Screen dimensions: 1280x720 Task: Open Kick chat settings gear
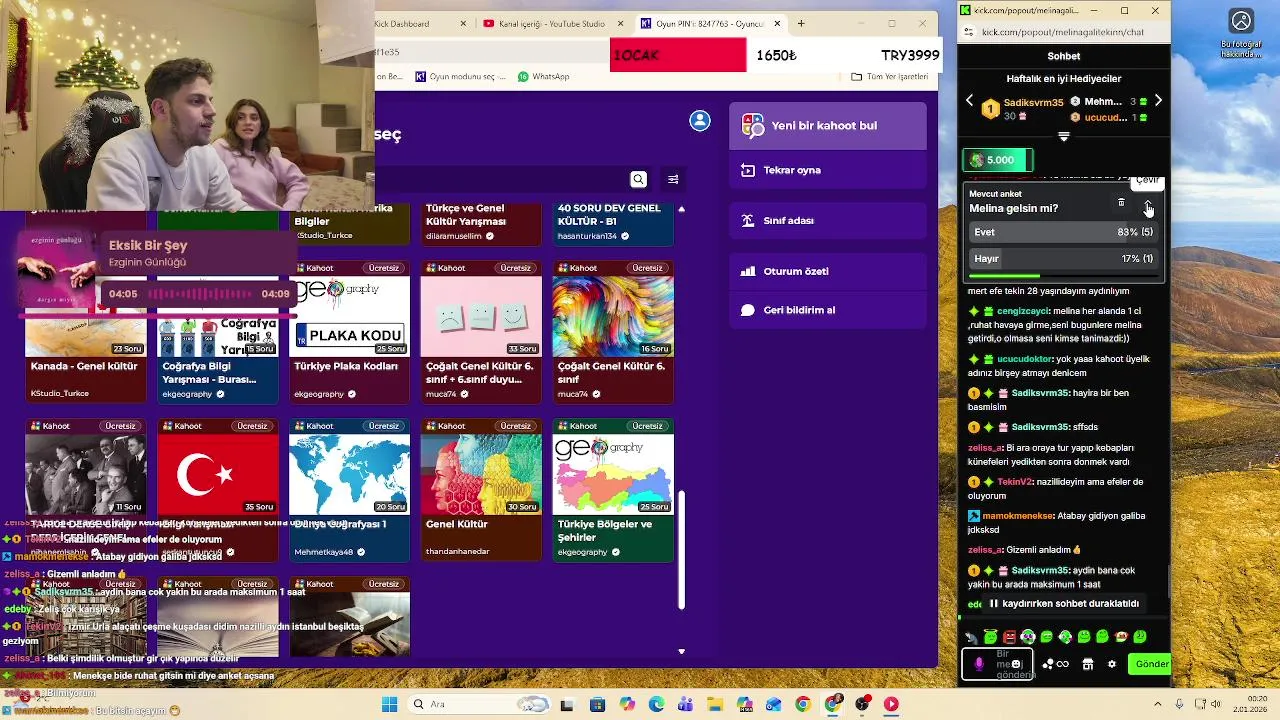[x=1112, y=664]
